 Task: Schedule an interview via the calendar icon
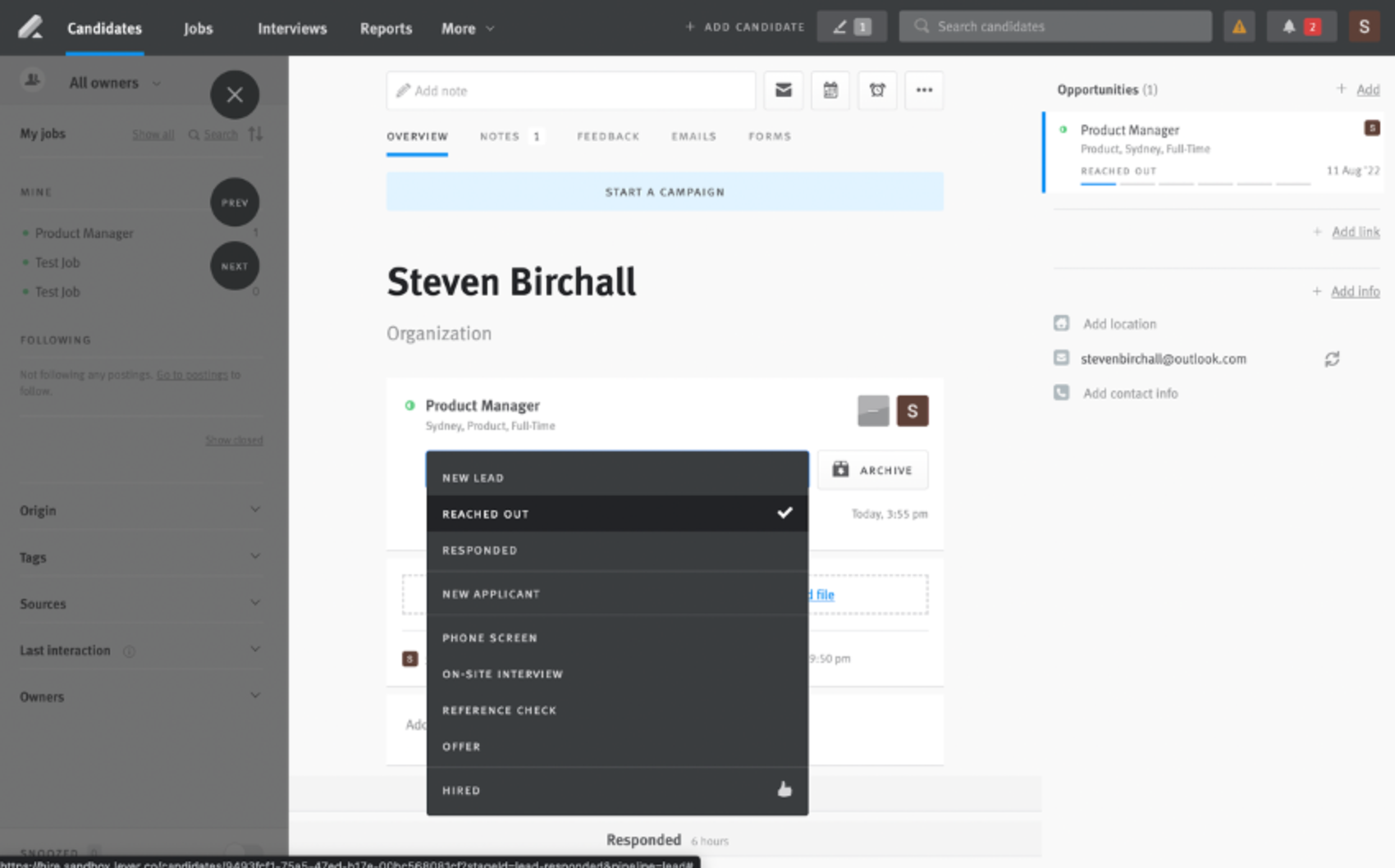pos(830,90)
